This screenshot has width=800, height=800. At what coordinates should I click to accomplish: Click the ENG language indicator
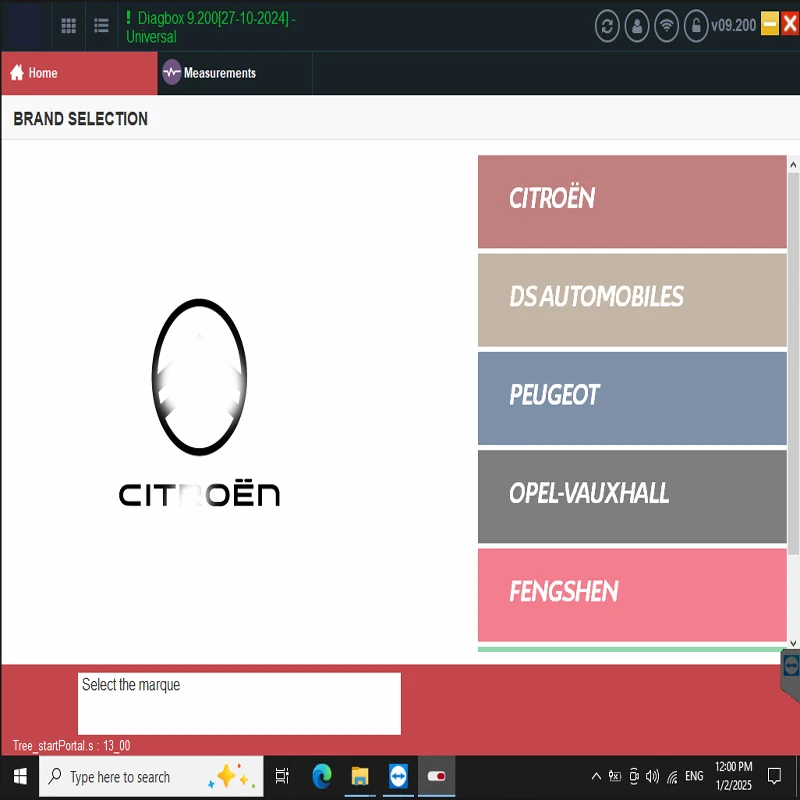click(694, 777)
